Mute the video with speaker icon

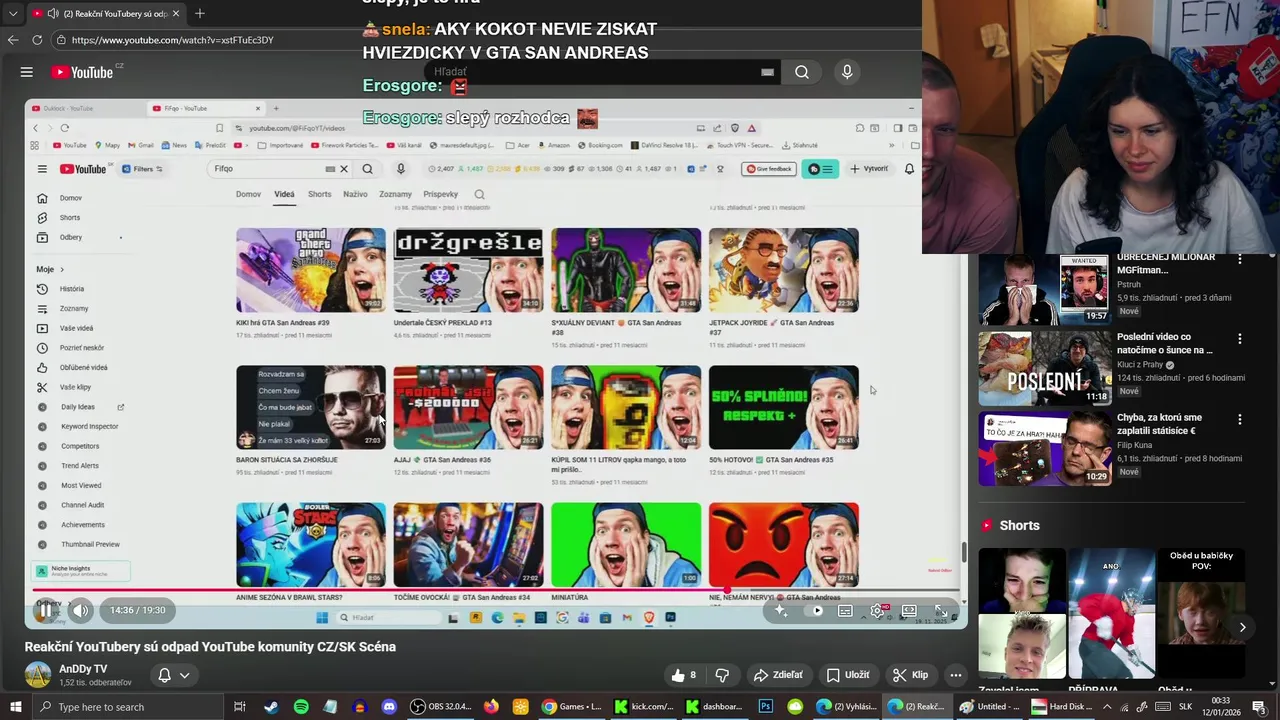pos(81,610)
